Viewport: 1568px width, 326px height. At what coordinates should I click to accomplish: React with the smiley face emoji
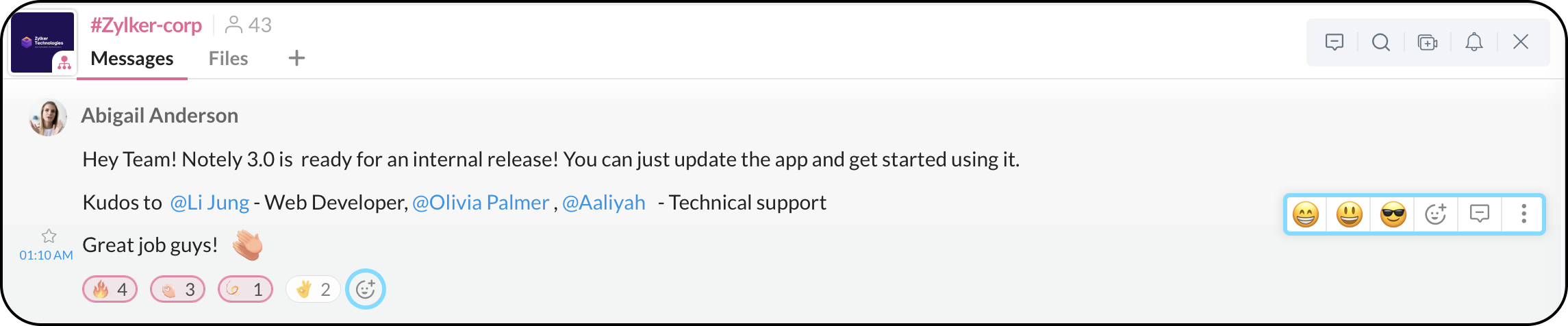coord(1349,214)
